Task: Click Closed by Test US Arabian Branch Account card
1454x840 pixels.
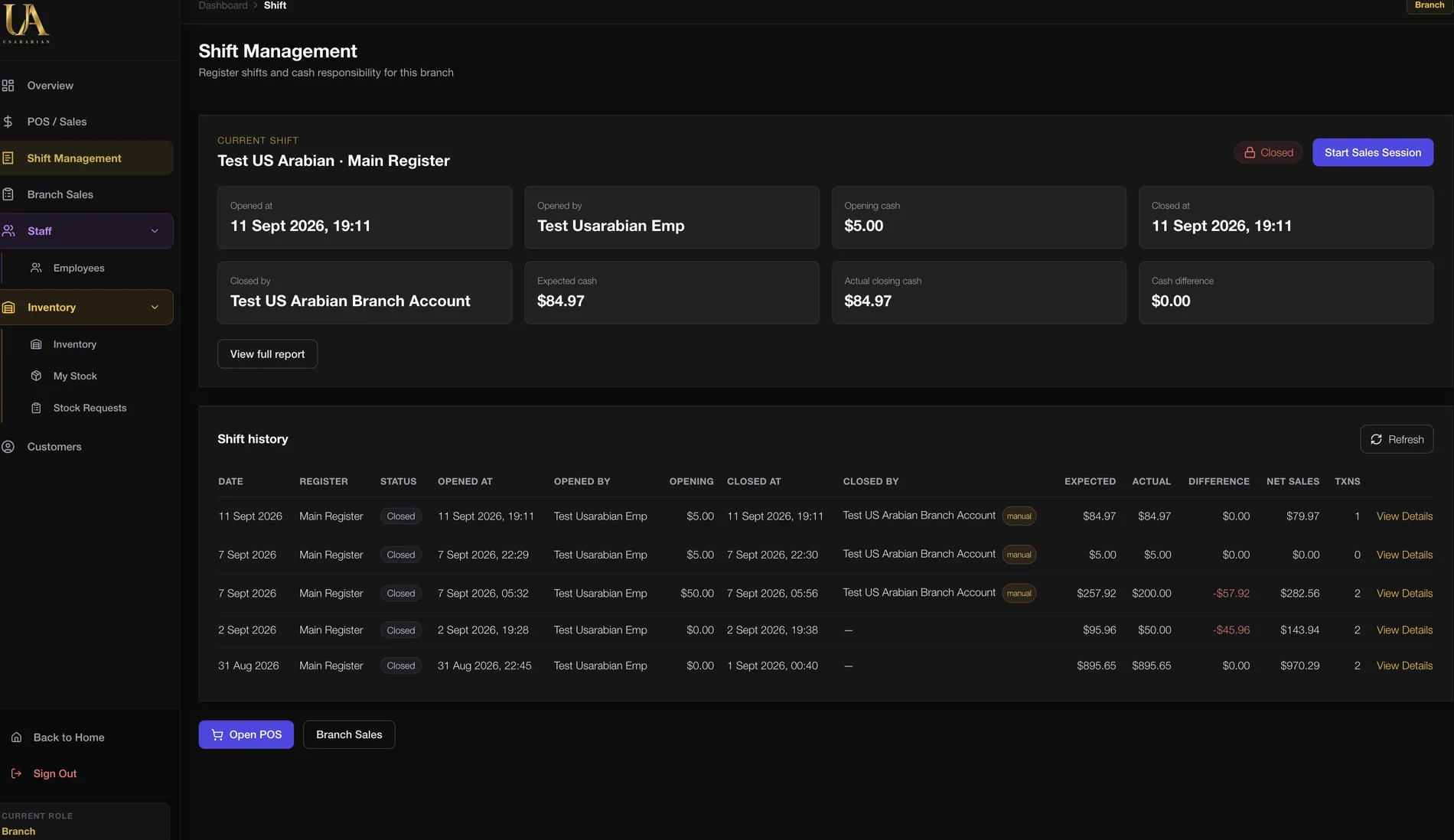Action: 364,293
